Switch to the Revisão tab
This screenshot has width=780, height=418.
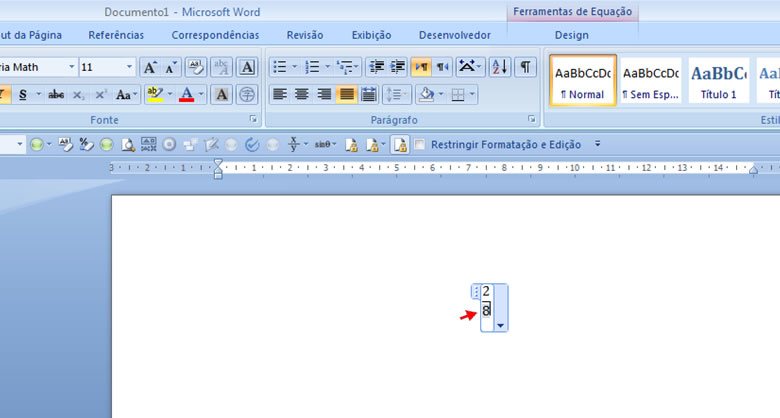(x=305, y=35)
